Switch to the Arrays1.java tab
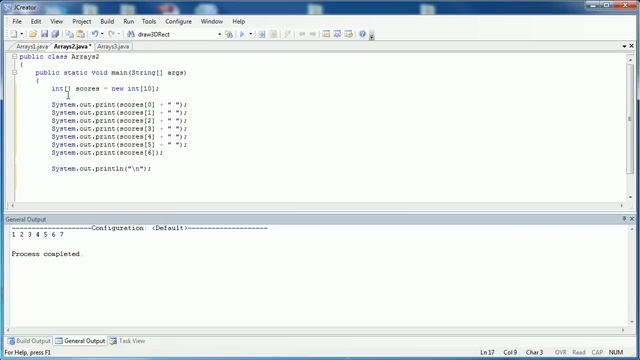Screen dimensions: 640x360 (x=32, y=47)
